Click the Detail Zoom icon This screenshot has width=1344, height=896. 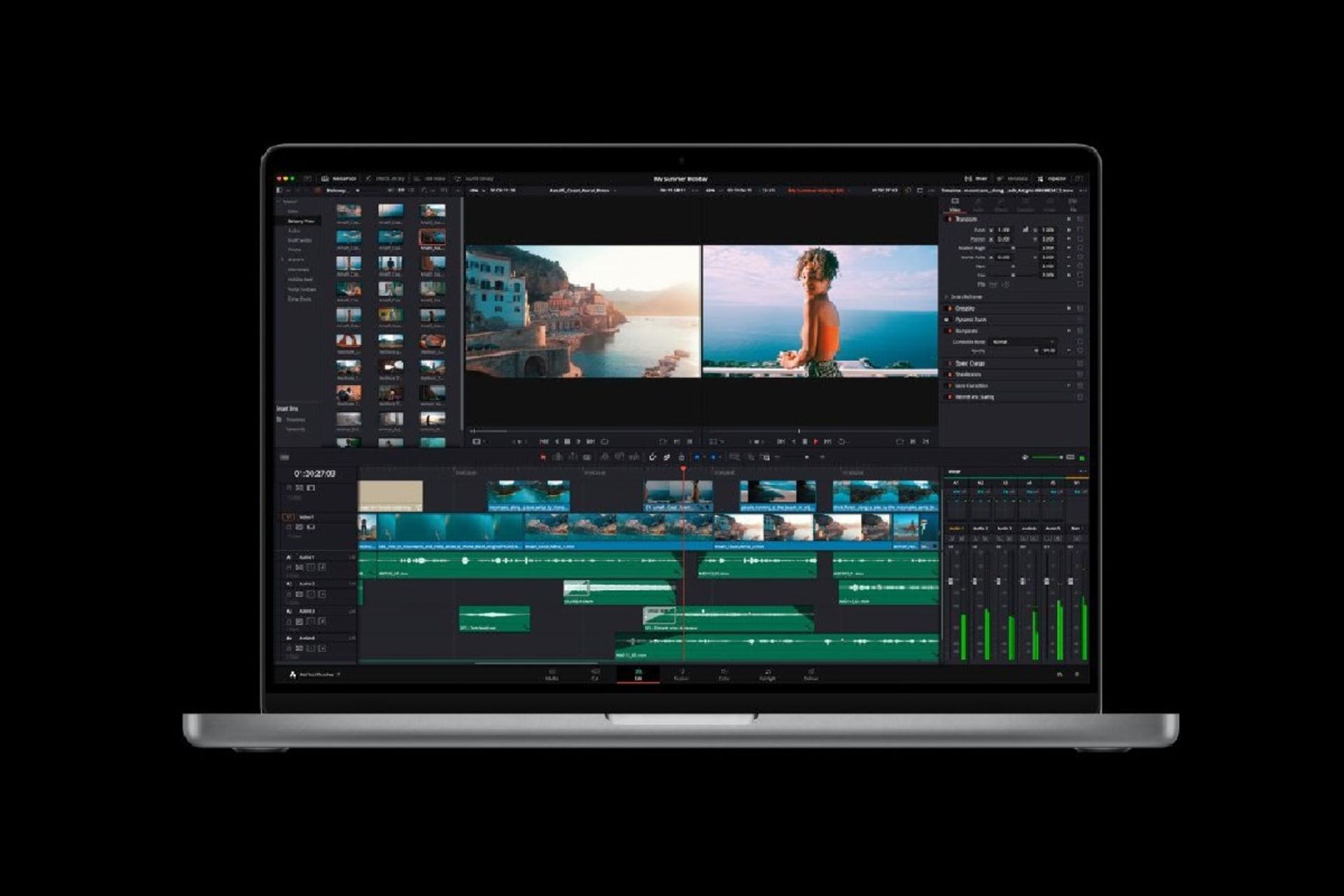coord(750,457)
